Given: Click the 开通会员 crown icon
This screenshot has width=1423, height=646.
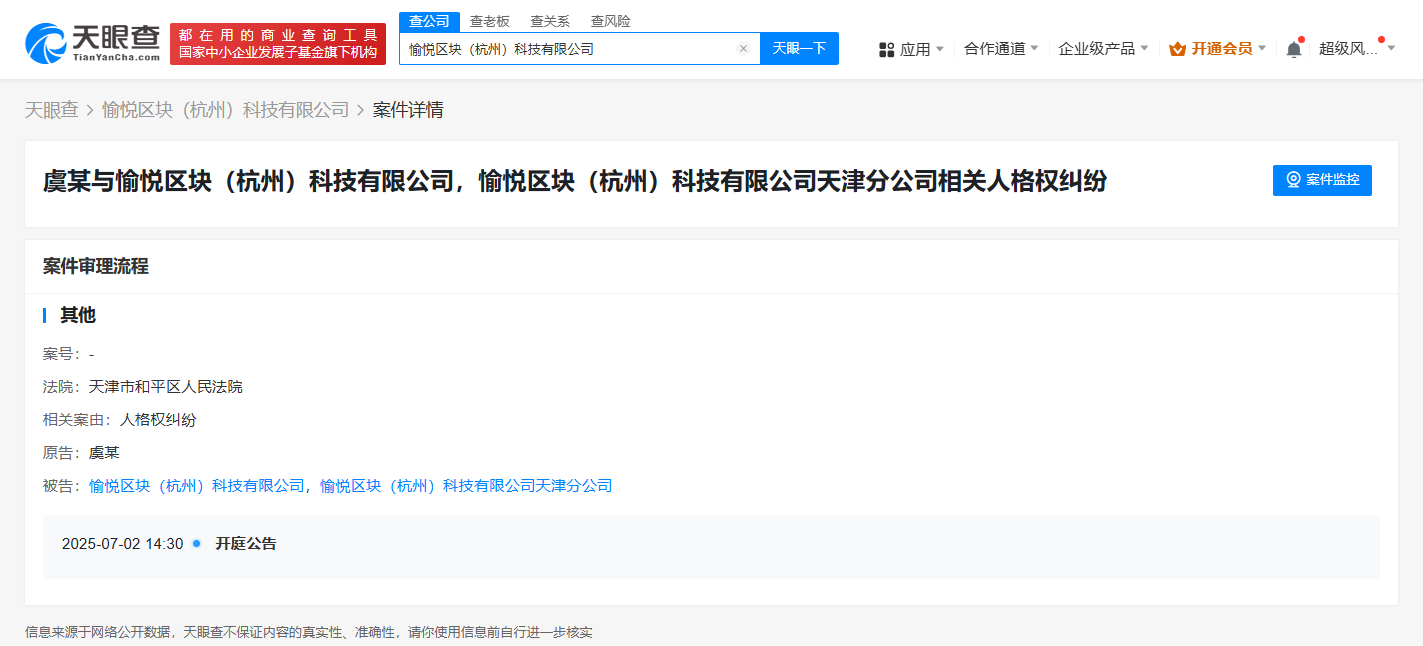Looking at the screenshot, I should (1177, 49).
